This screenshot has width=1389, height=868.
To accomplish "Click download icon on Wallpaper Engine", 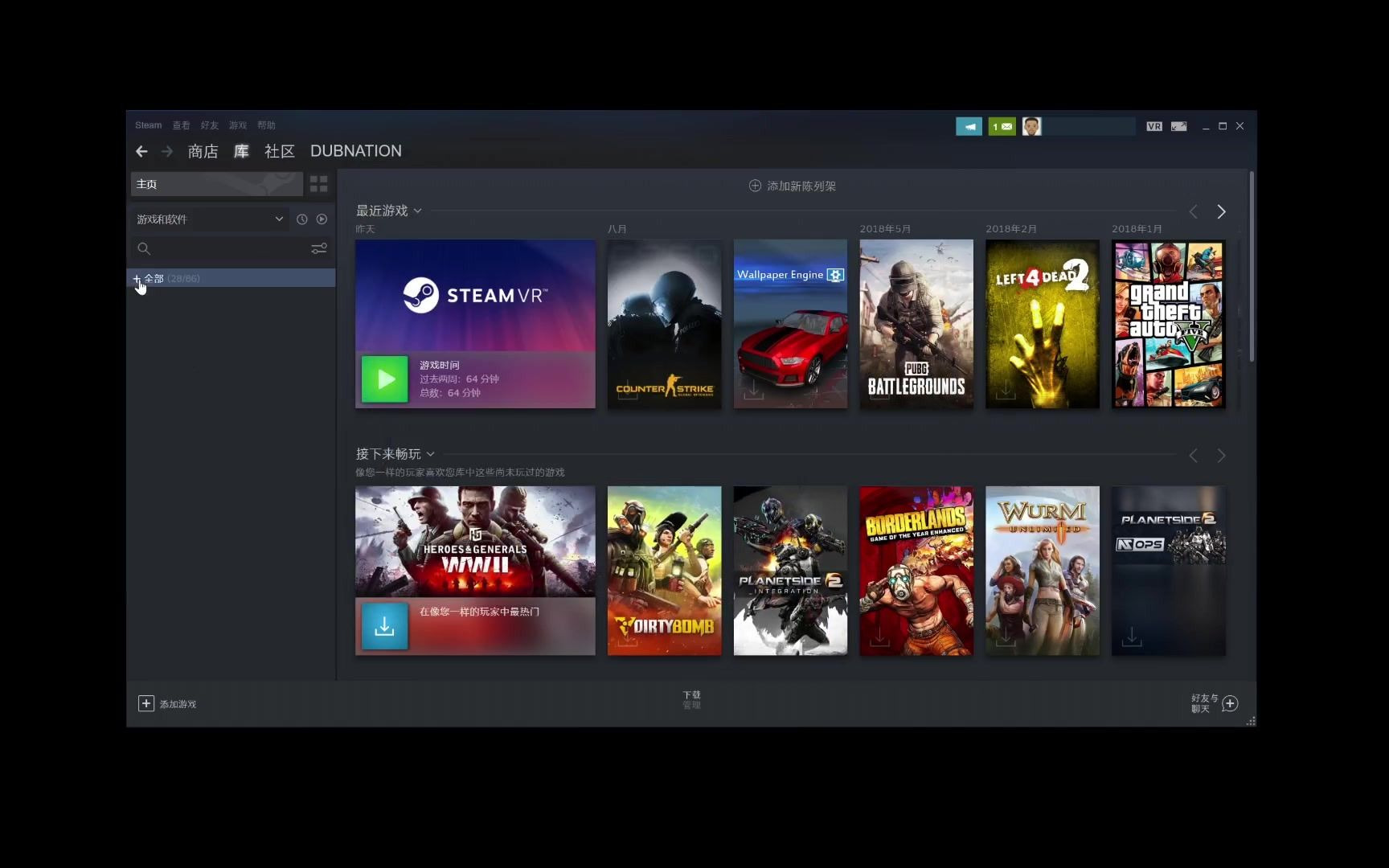I will click(753, 391).
